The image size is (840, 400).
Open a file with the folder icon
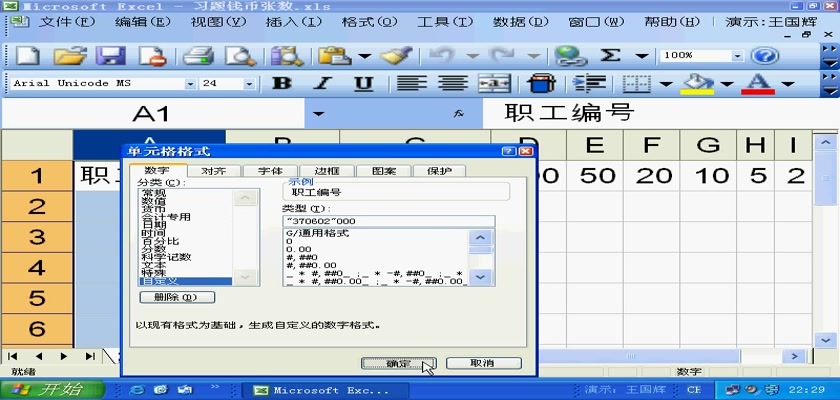point(69,56)
